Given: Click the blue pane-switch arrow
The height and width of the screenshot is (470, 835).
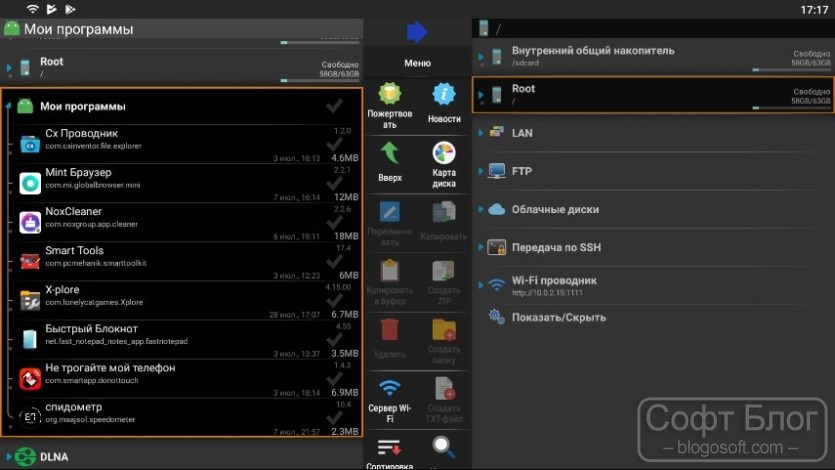Looking at the screenshot, I should coord(417,32).
